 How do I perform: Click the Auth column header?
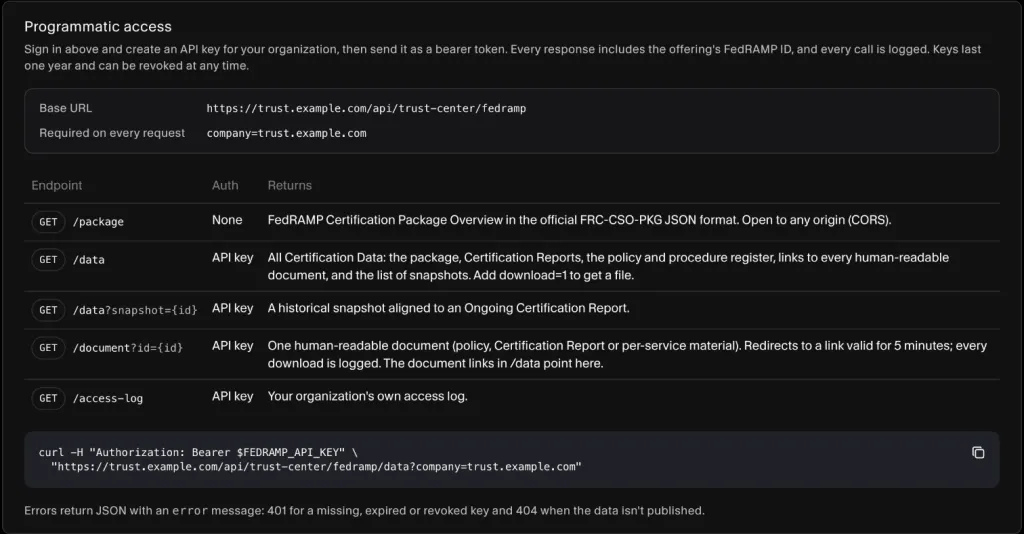click(225, 185)
